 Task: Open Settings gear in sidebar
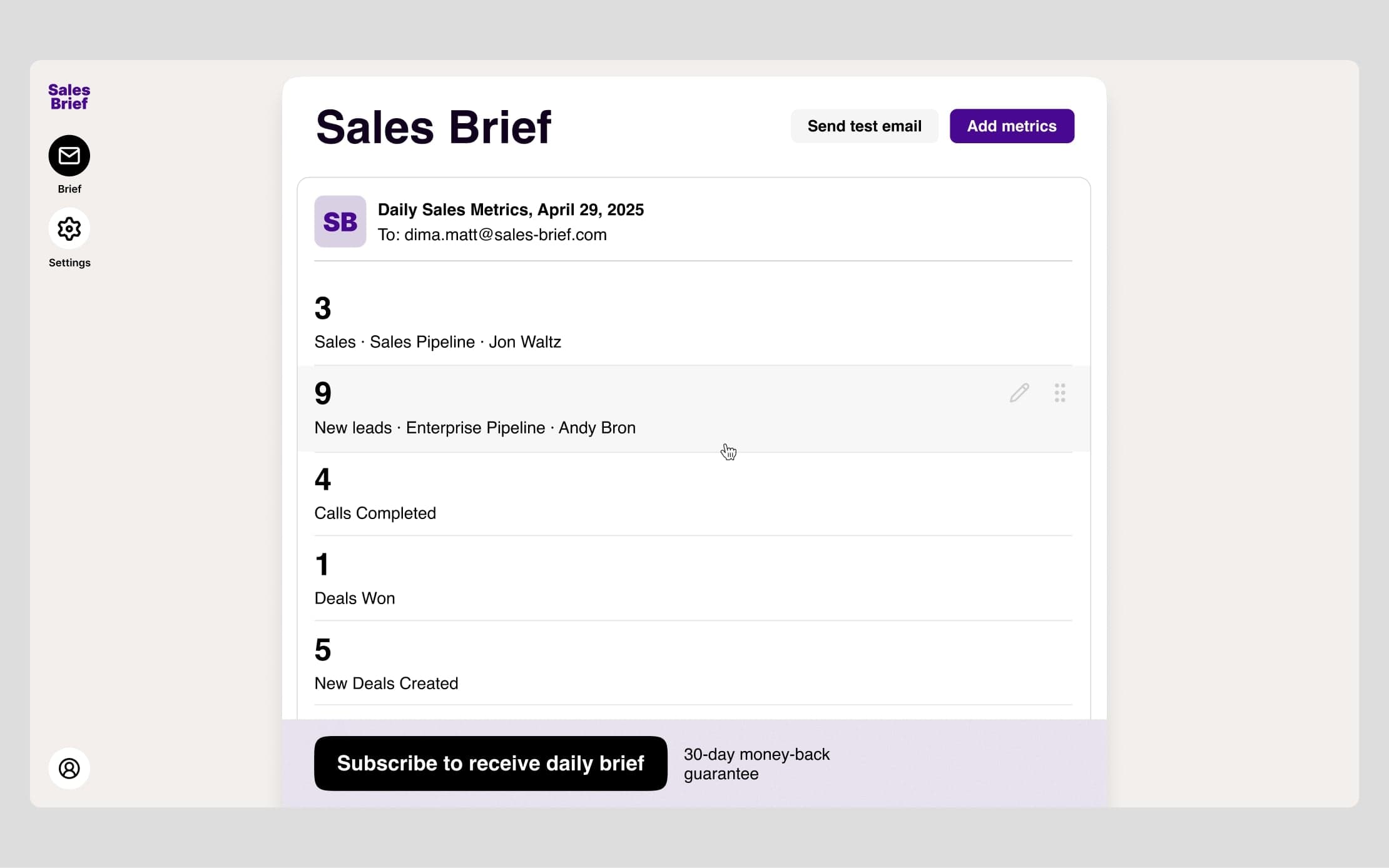[69, 229]
